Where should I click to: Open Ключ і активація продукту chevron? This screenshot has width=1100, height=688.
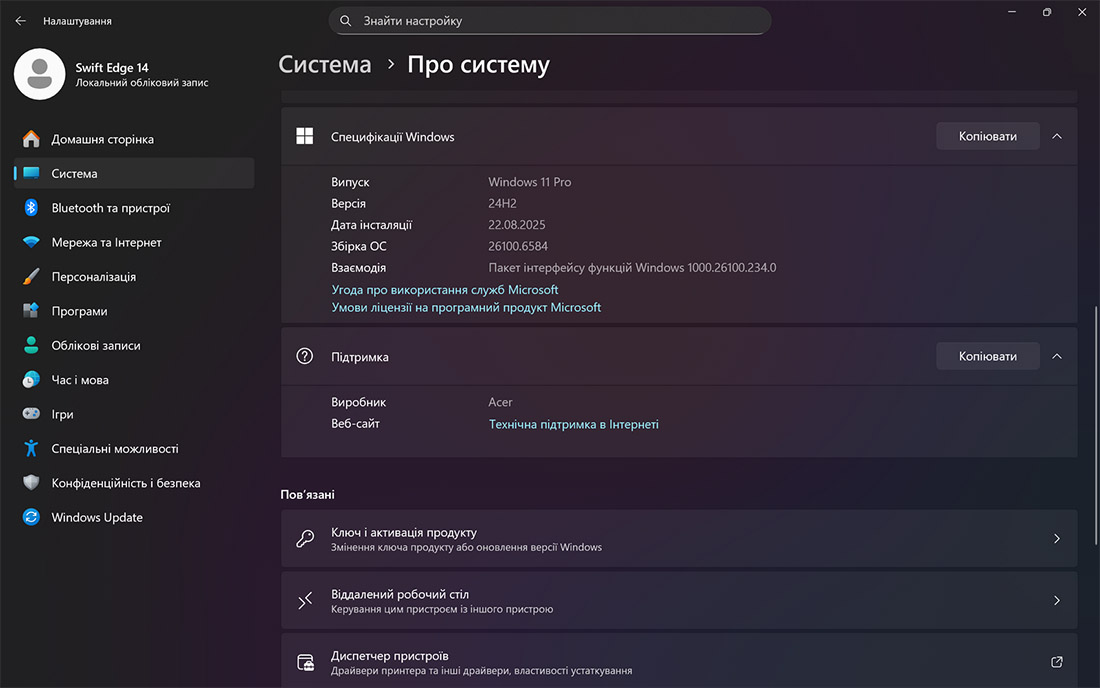pos(1057,539)
